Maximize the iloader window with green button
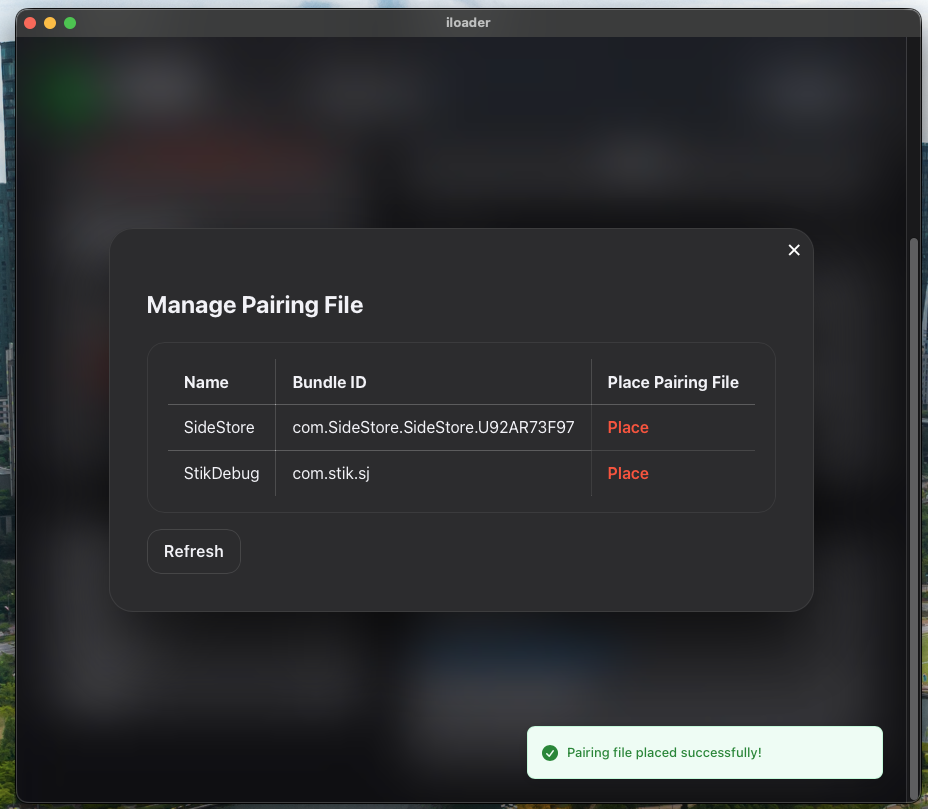 coord(70,23)
